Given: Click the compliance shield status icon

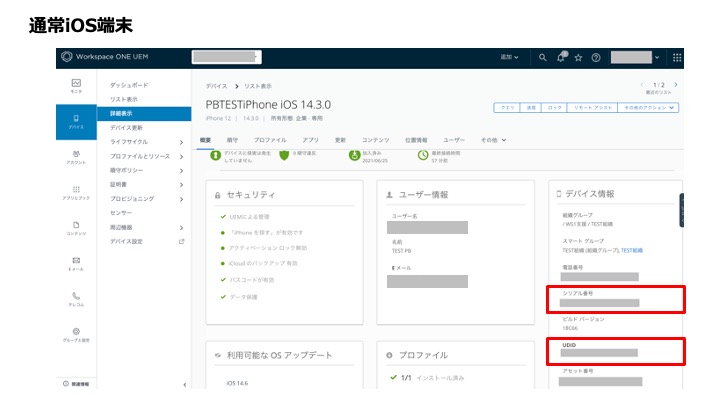Looking at the screenshot, I should pyautogui.click(x=284, y=156).
